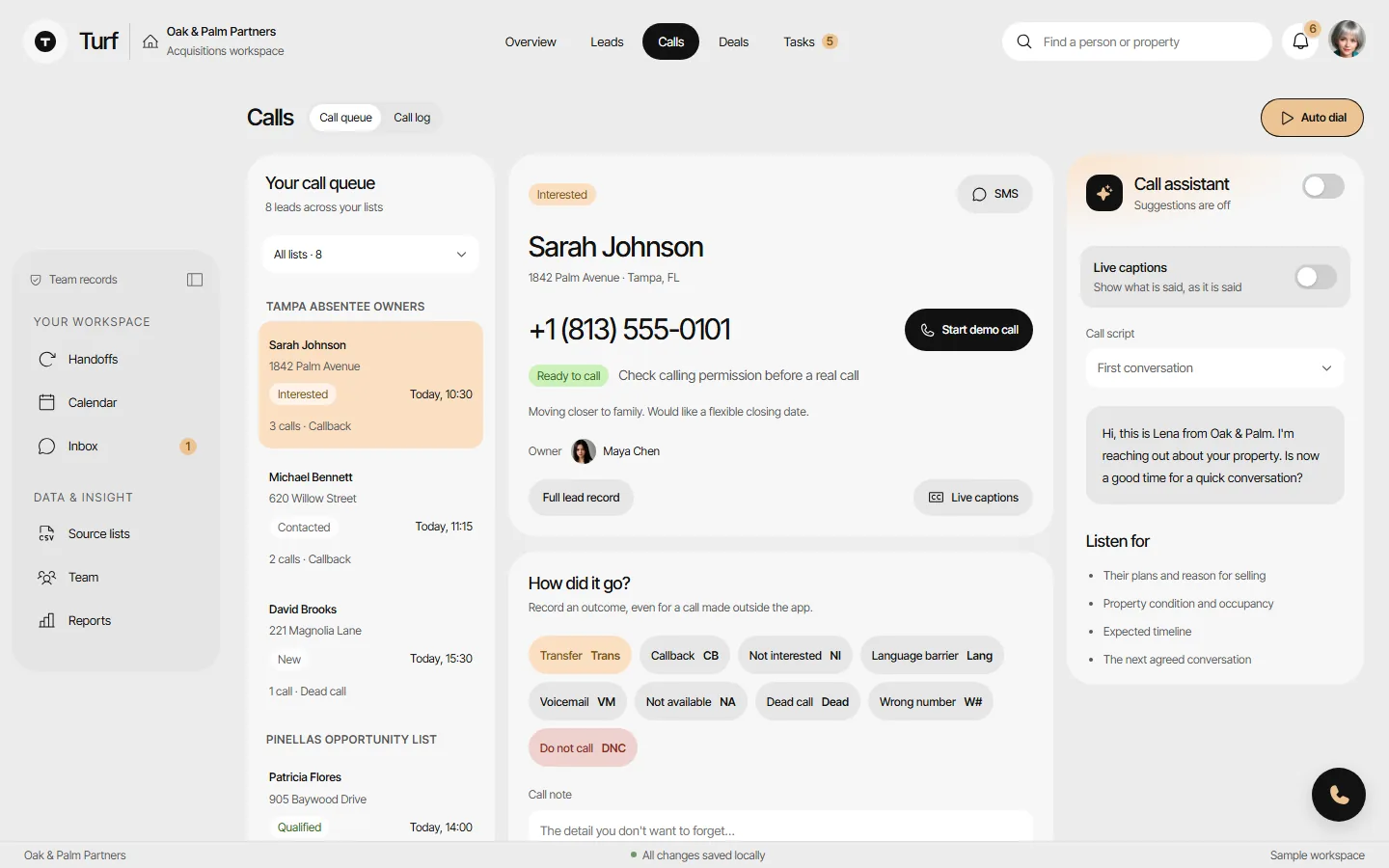Click the Turf logo icon

click(44, 41)
